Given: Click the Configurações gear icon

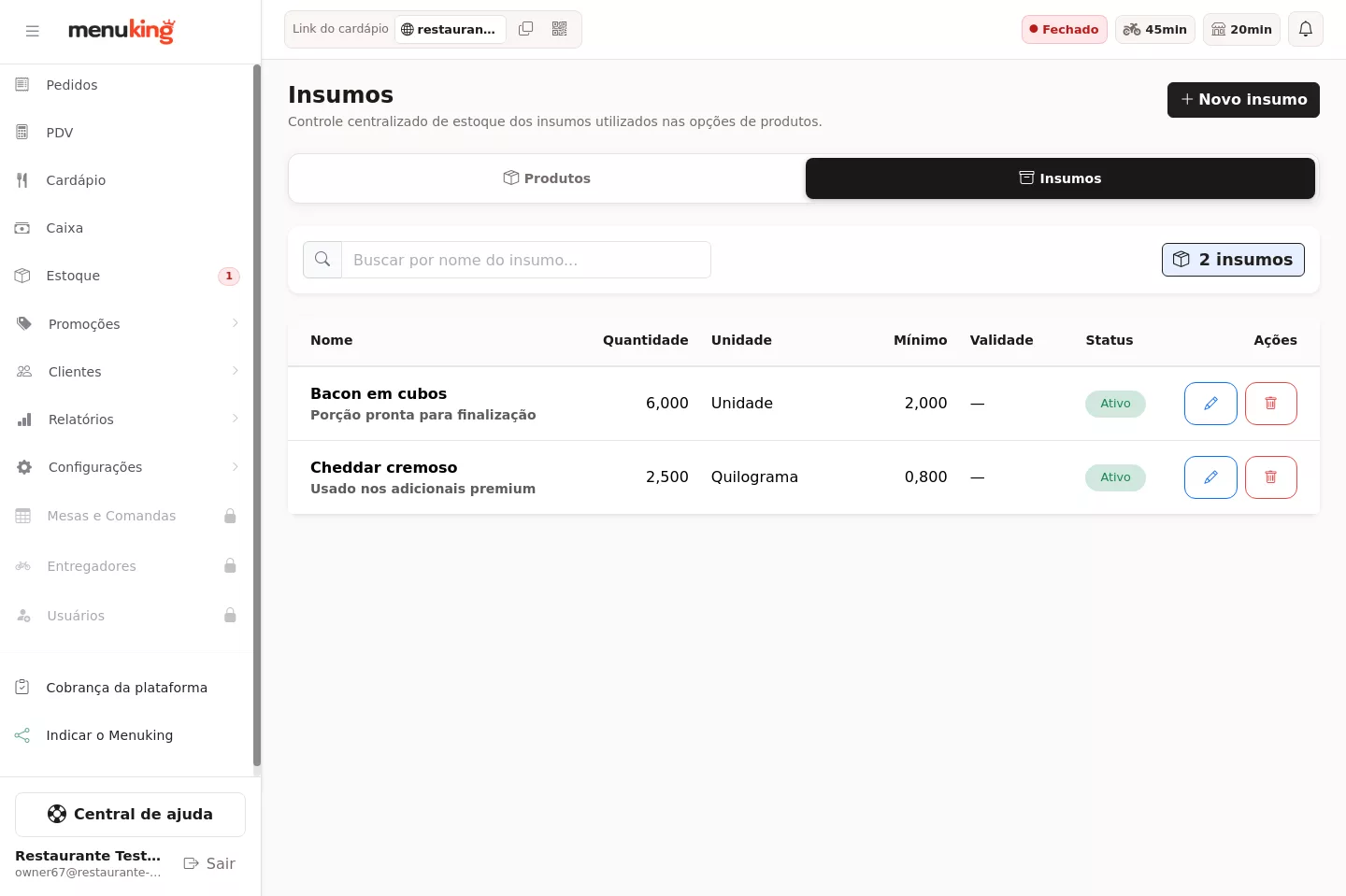Looking at the screenshot, I should point(24,467).
